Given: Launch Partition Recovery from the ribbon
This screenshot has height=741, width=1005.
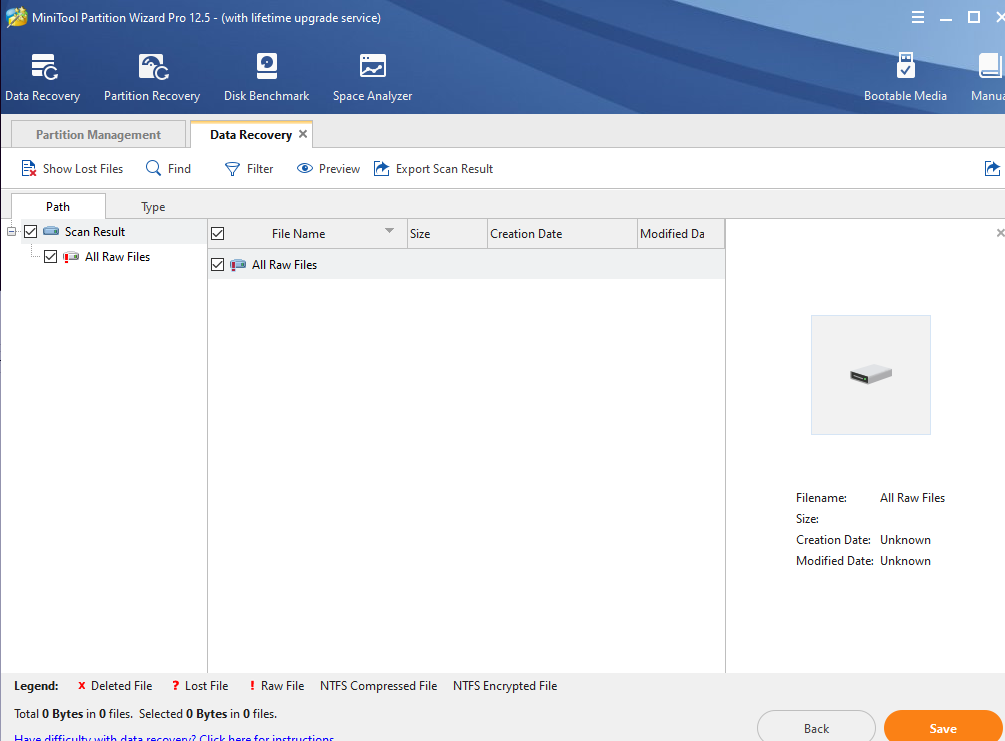Looking at the screenshot, I should 152,78.
